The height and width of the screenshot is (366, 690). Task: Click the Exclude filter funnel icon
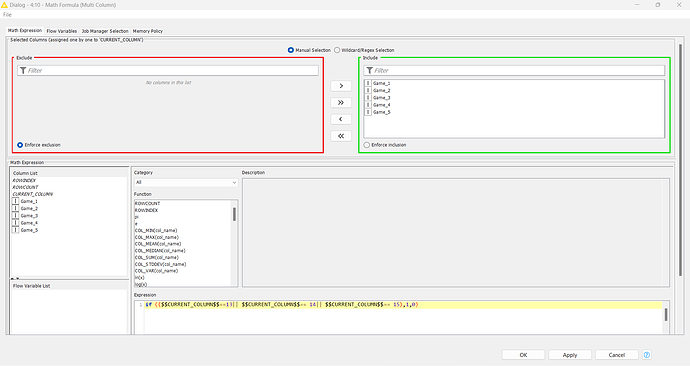coord(23,70)
